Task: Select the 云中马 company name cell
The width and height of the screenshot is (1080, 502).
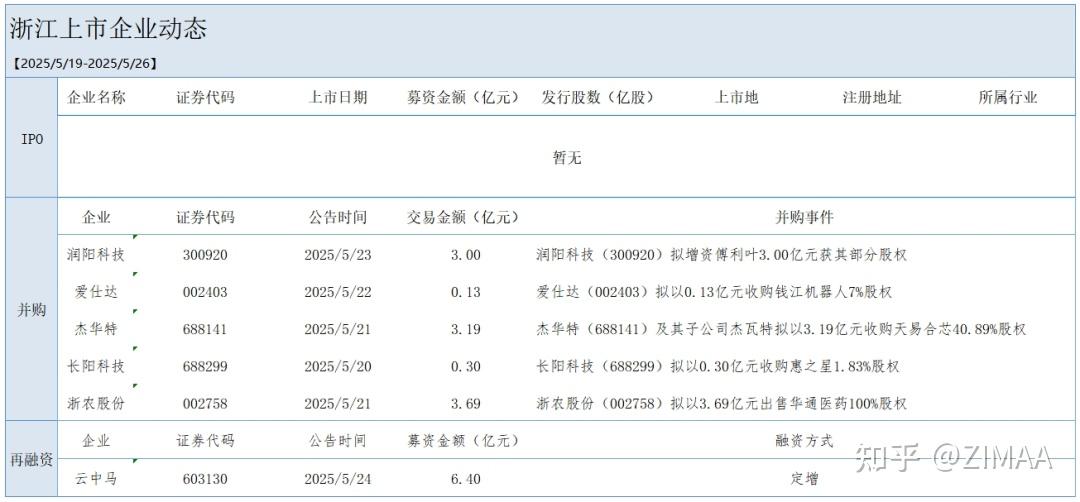Action: 96,479
